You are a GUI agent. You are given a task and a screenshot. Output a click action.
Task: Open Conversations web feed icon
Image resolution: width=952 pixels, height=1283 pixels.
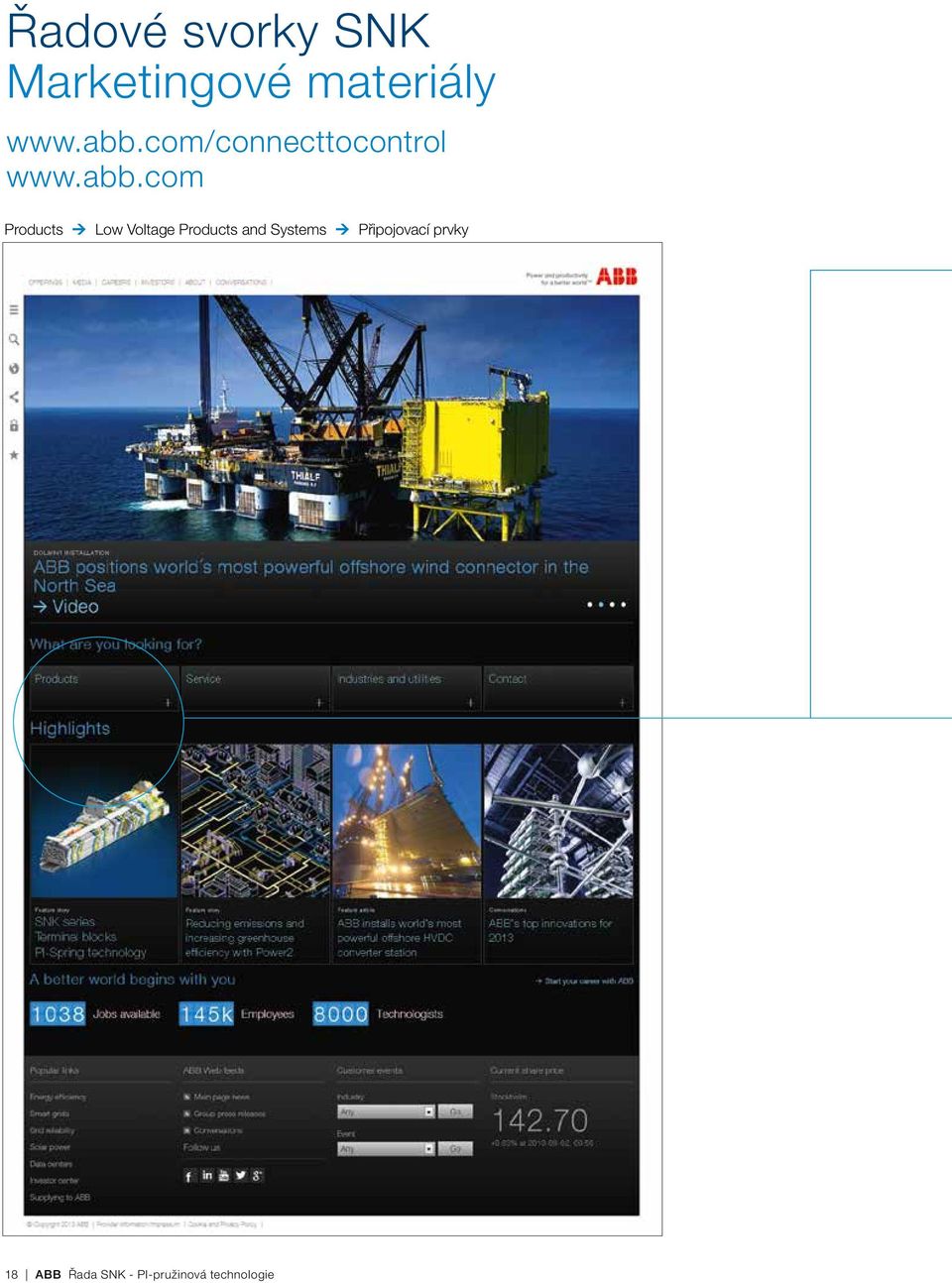pos(187,1130)
